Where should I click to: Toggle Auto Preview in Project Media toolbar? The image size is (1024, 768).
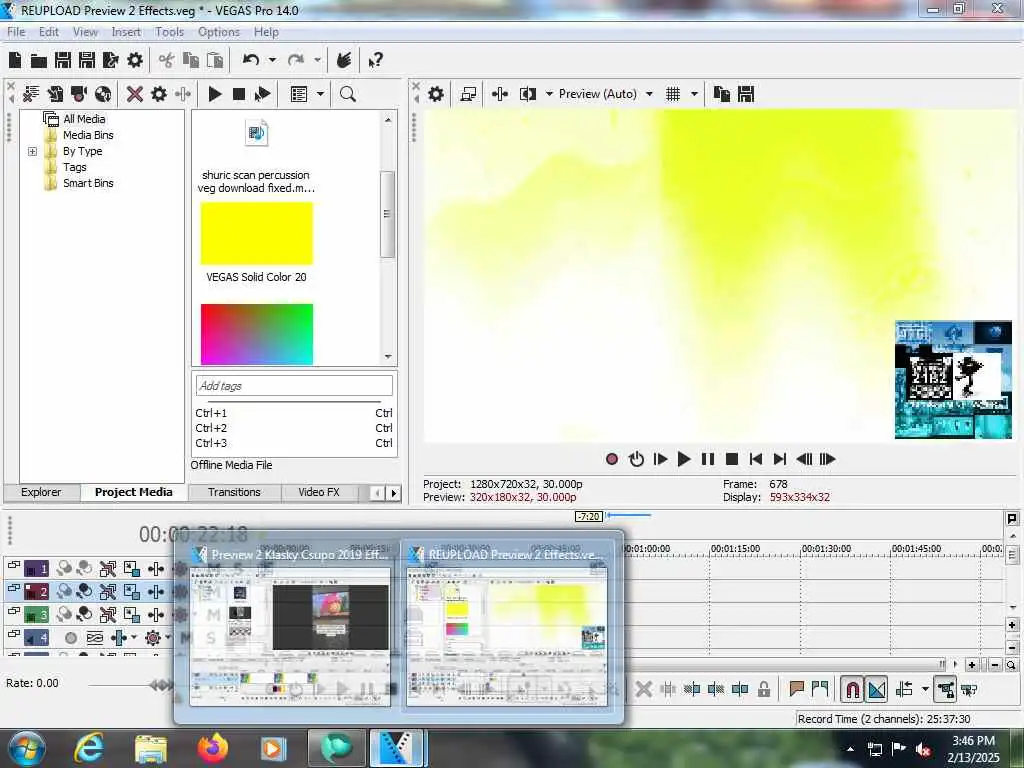(x=263, y=94)
